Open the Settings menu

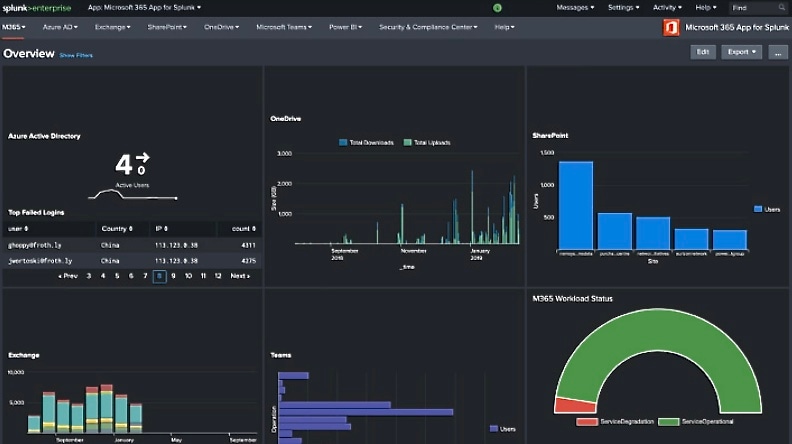(x=623, y=8)
